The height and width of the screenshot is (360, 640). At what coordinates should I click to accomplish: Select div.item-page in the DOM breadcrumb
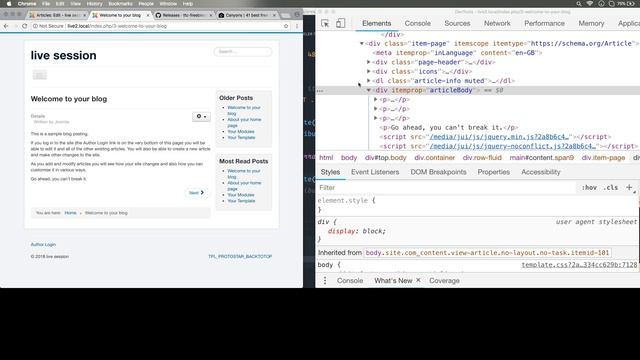pyautogui.click(x=603, y=158)
